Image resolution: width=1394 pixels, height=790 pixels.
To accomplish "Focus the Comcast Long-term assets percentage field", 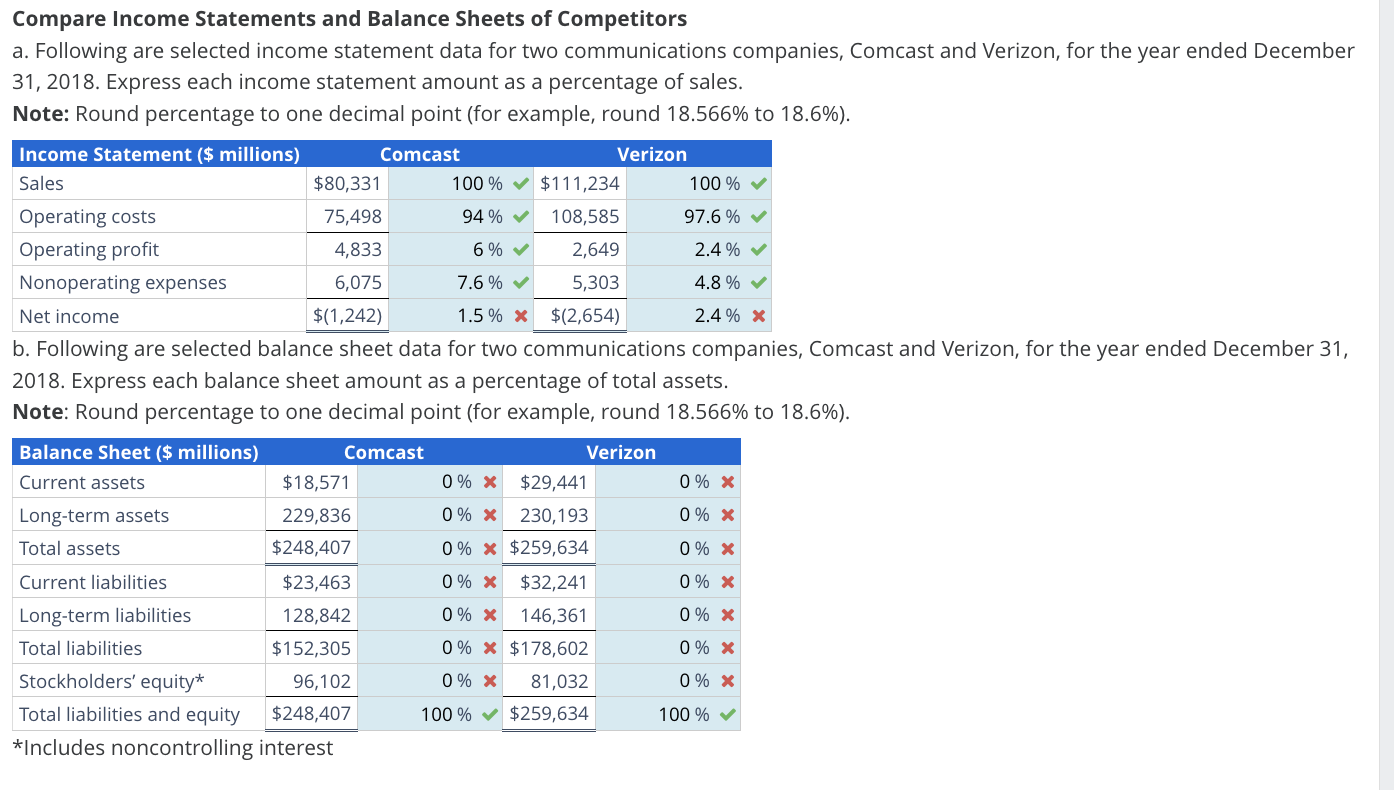I will coord(430,516).
